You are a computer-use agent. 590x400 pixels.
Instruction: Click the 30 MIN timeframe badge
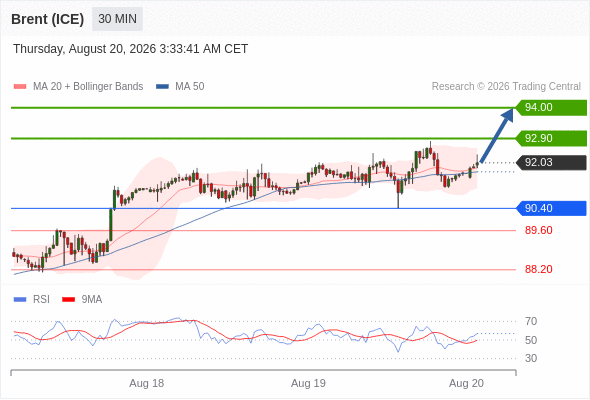click(117, 19)
